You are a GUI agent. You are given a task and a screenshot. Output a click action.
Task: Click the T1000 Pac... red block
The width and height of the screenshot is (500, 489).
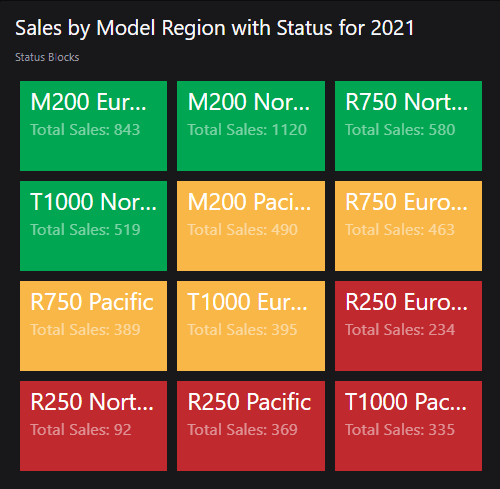pos(408,426)
